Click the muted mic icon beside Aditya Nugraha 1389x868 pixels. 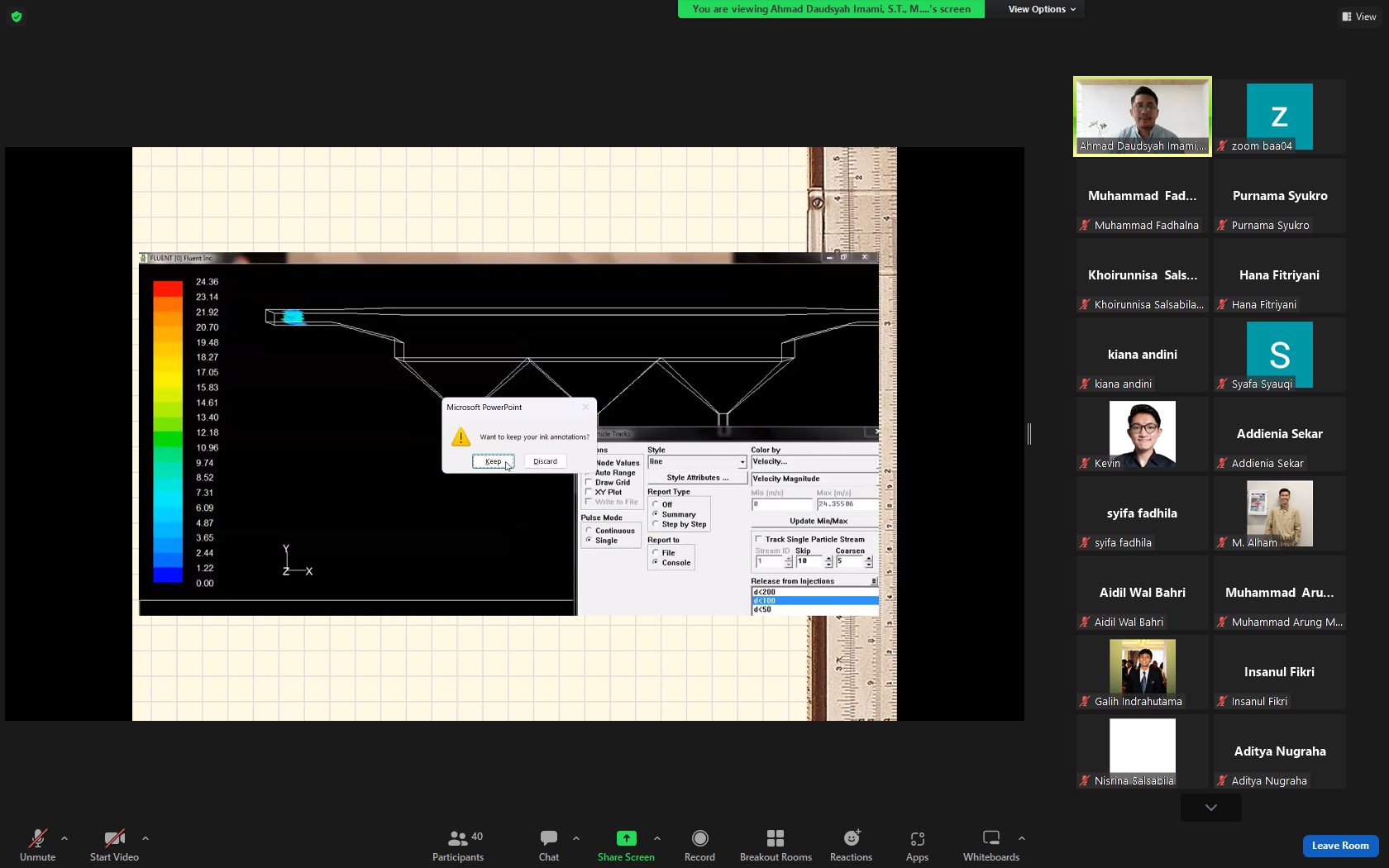coord(1222,780)
